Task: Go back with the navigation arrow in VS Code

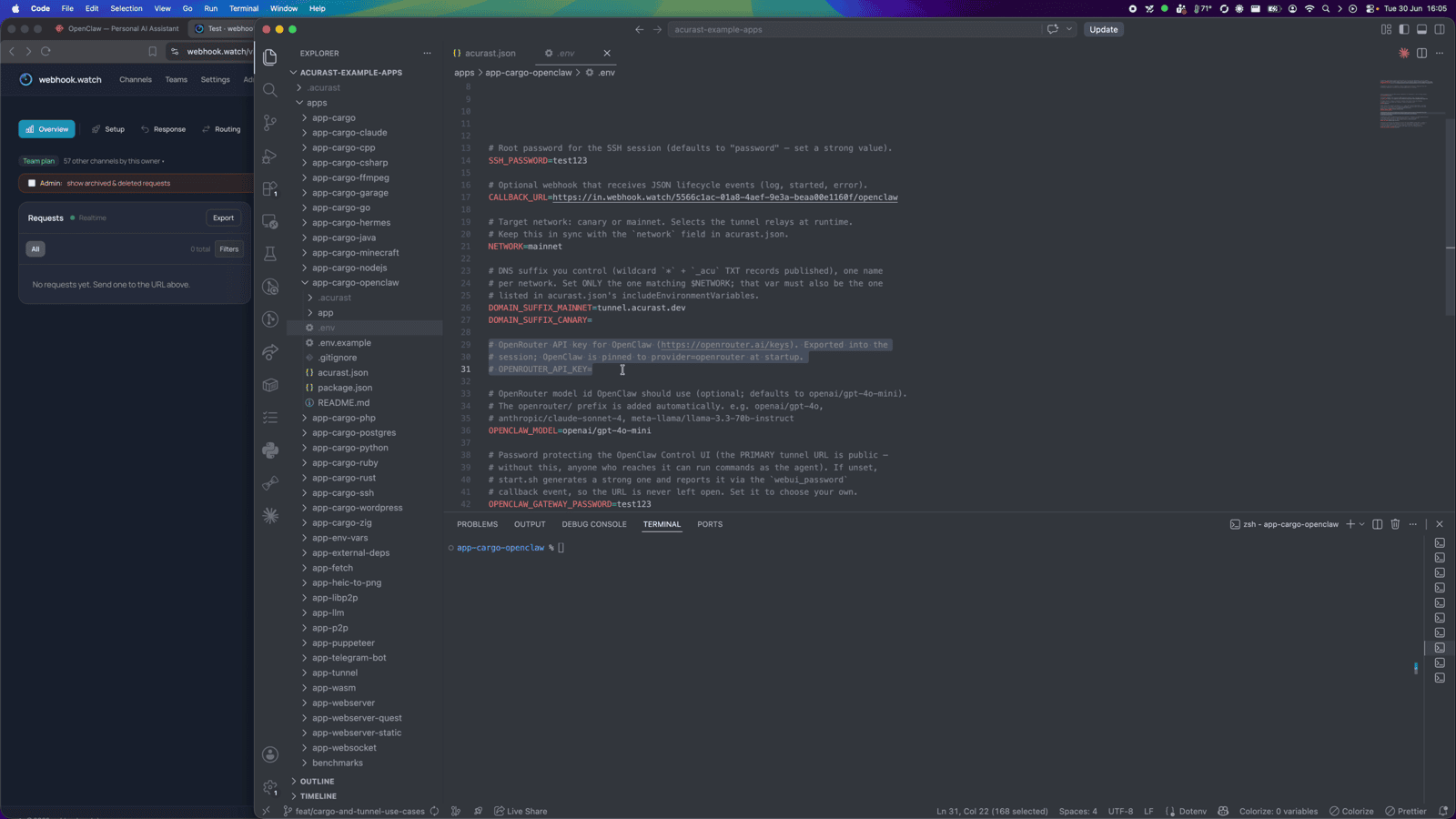Action: (x=639, y=29)
